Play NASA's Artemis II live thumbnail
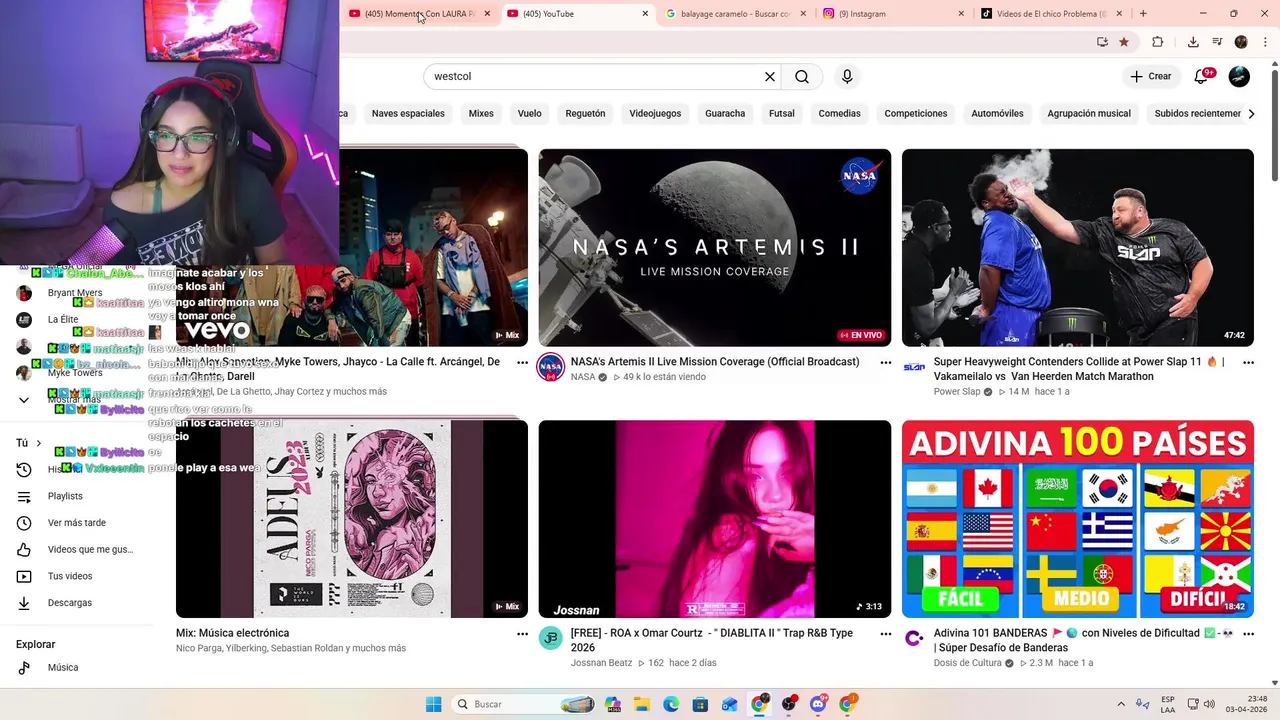 715,248
